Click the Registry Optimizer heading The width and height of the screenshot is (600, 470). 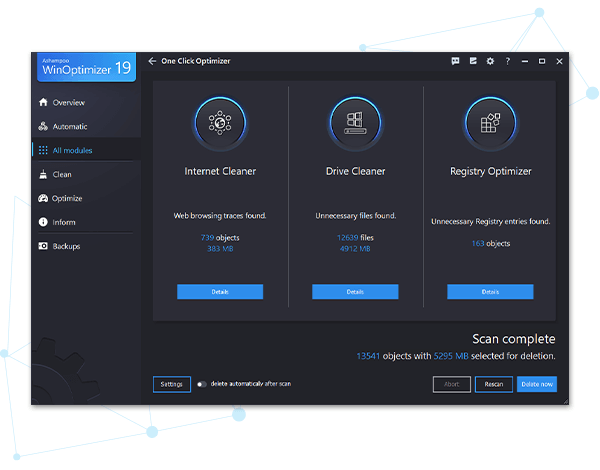click(491, 171)
